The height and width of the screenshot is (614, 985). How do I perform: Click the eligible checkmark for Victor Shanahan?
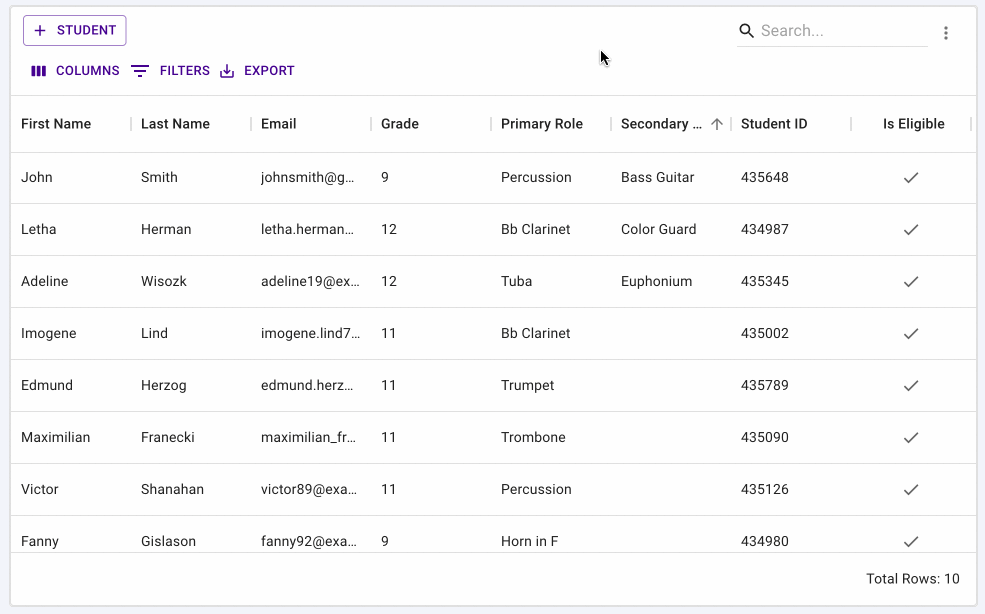(911, 490)
